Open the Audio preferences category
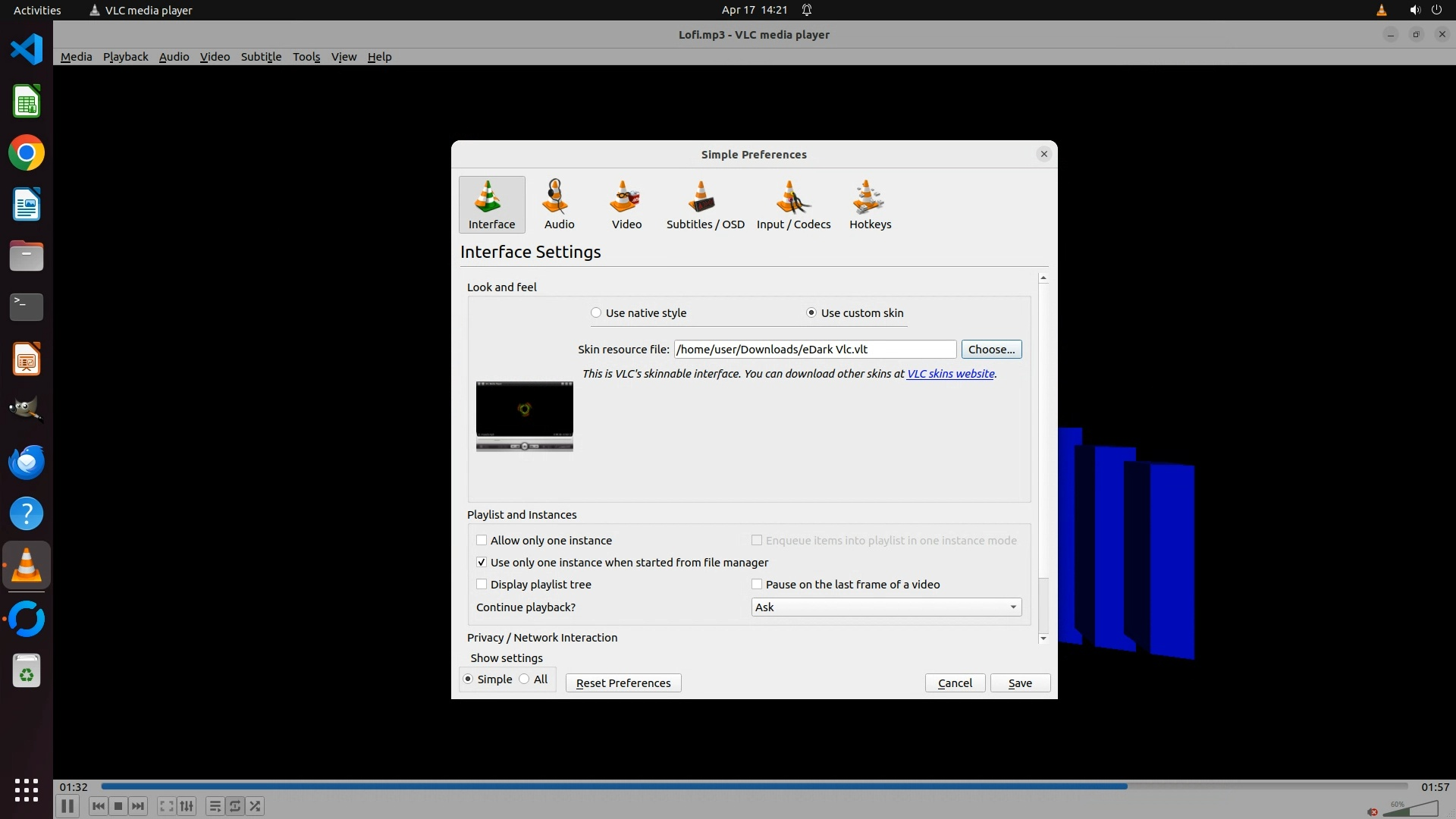 click(559, 205)
